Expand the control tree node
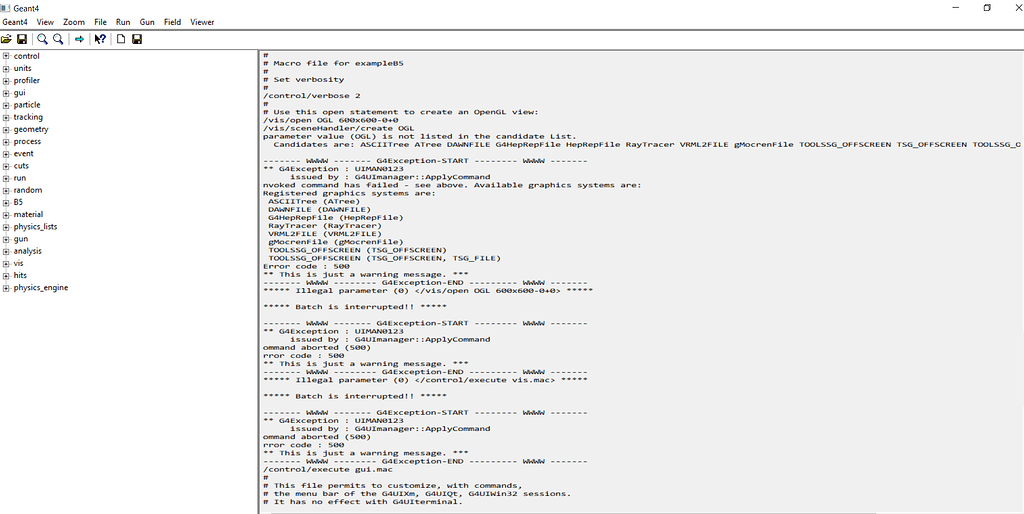The width and height of the screenshot is (1024, 514). point(6,56)
